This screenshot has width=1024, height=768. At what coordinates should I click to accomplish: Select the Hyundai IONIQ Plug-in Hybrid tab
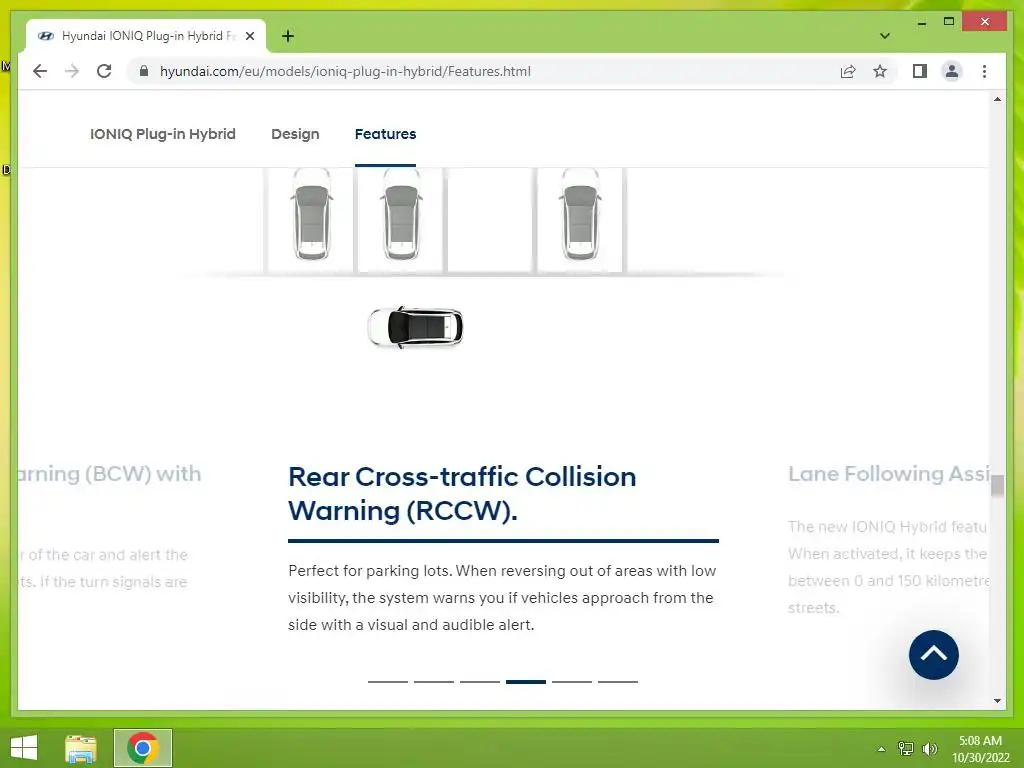pyautogui.click(x=146, y=36)
